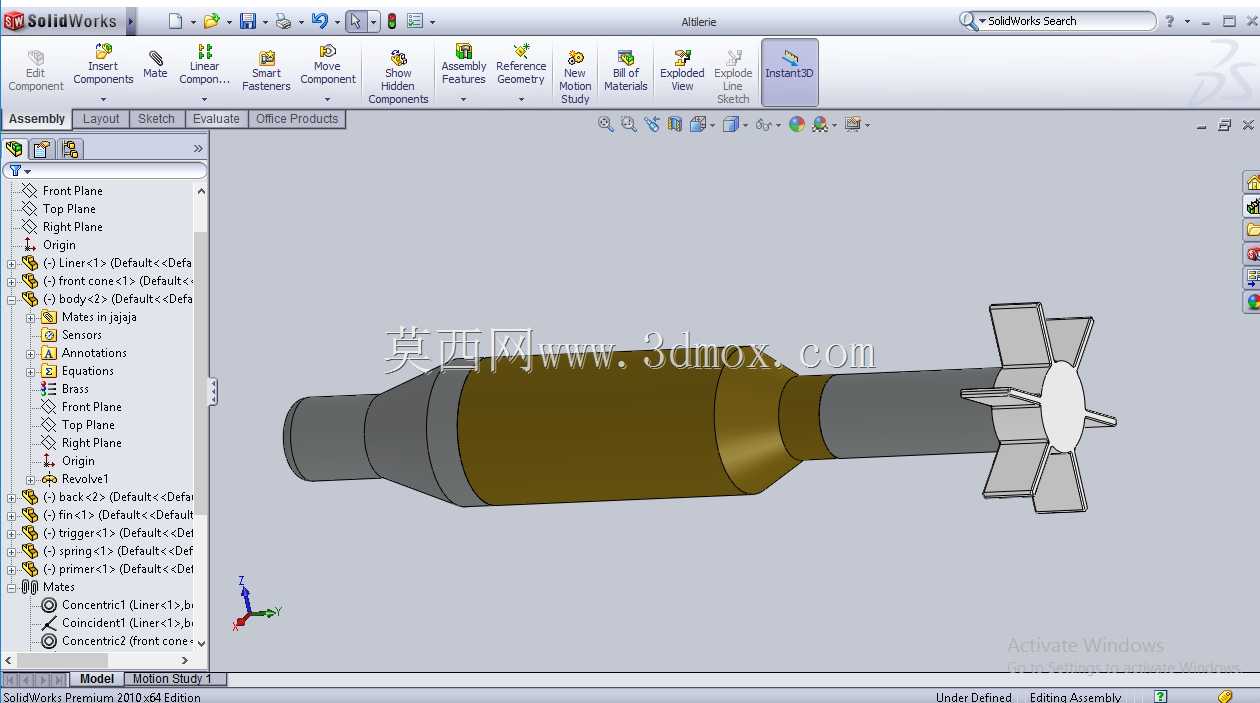Screen dimensions: 1260x703
Task: Click Zoom to Area magnifier icon
Action: tap(629, 124)
